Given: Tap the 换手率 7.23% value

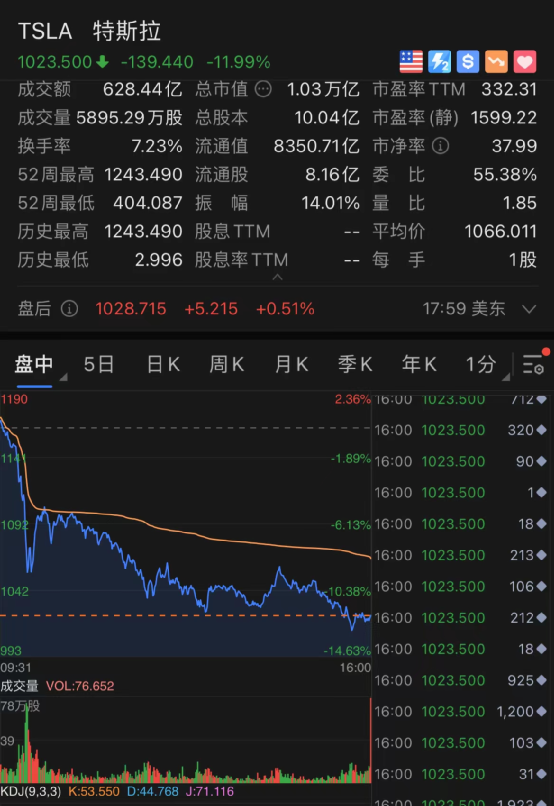Looking at the screenshot, I should (x=157, y=146).
